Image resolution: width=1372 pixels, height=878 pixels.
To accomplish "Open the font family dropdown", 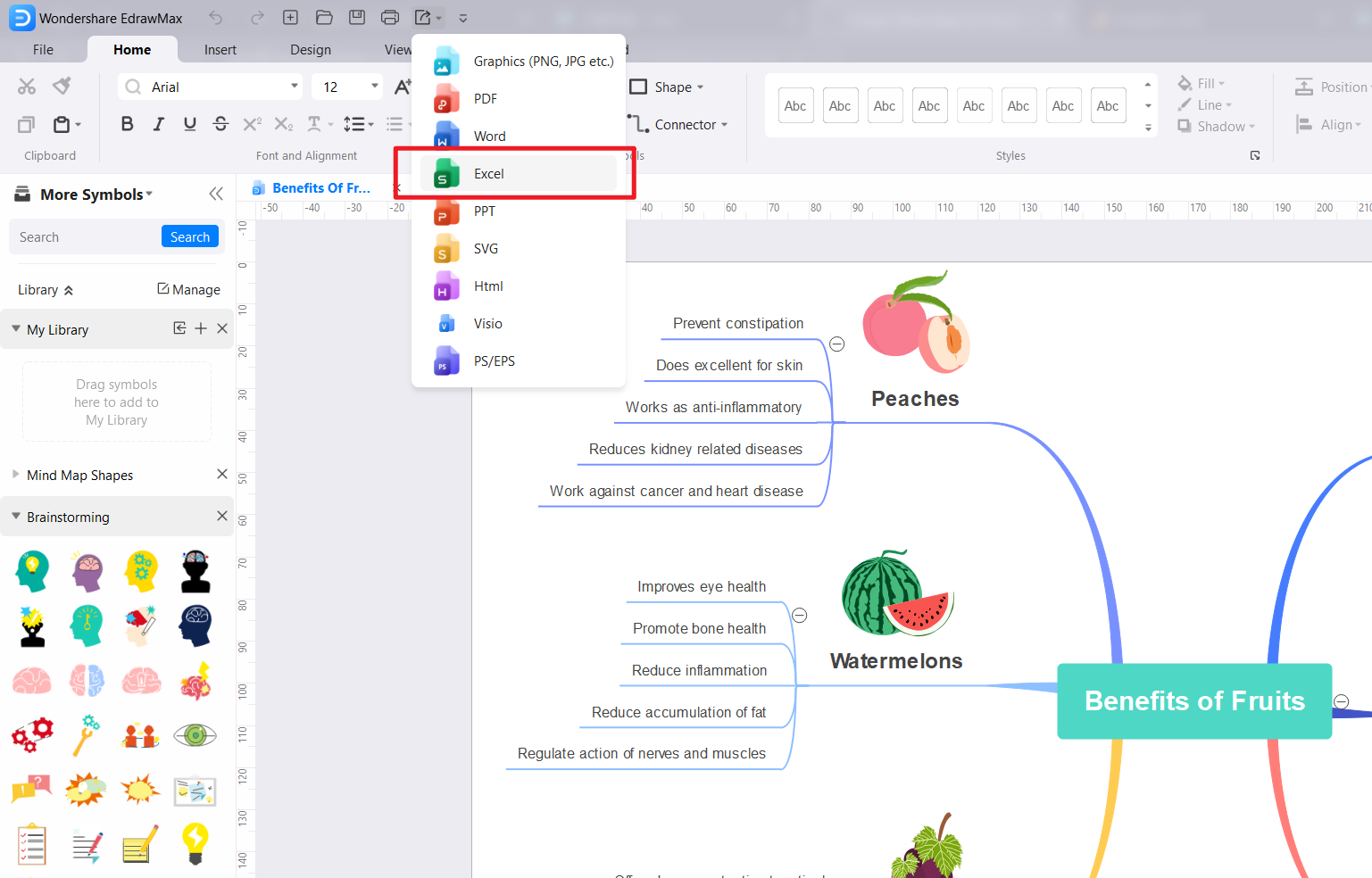I will (x=295, y=87).
